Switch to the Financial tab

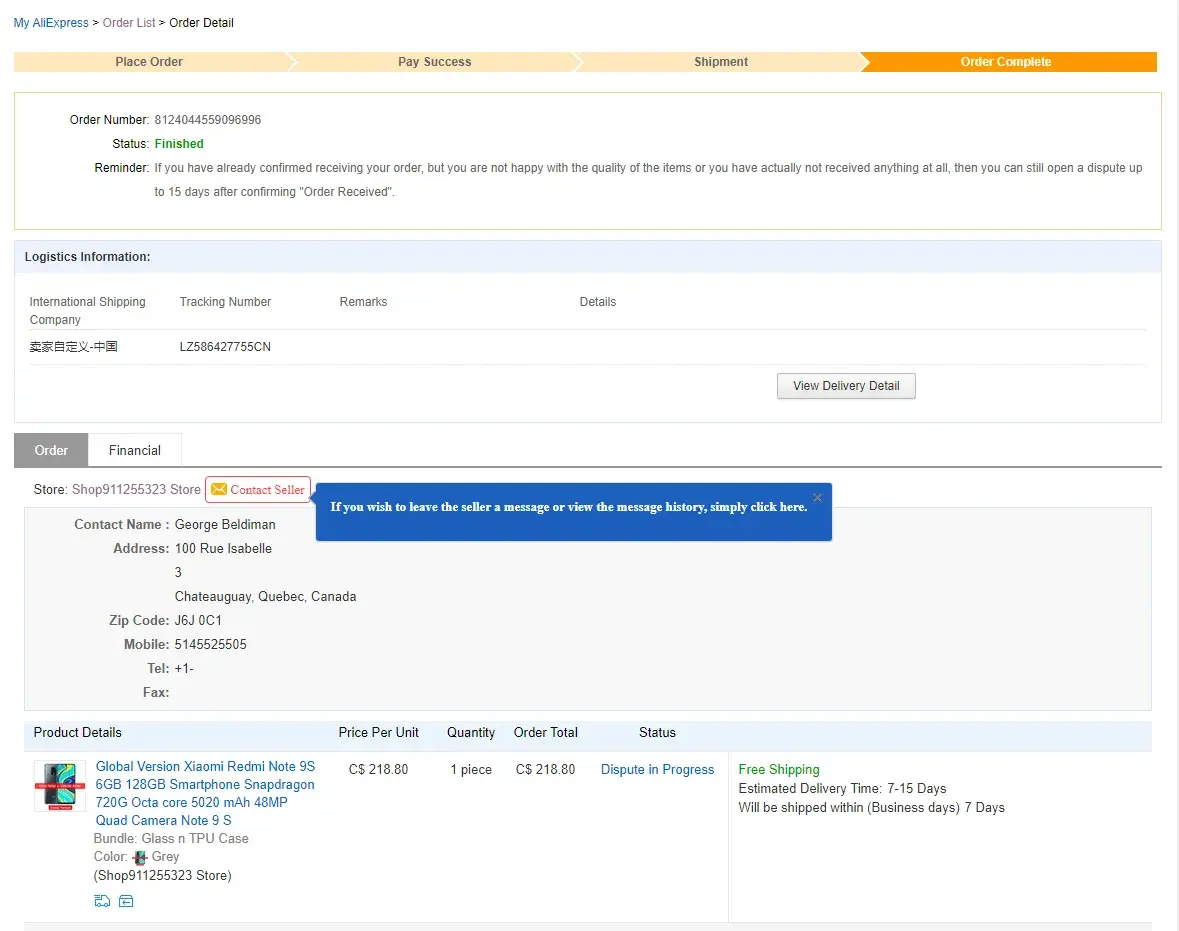click(x=135, y=450)
